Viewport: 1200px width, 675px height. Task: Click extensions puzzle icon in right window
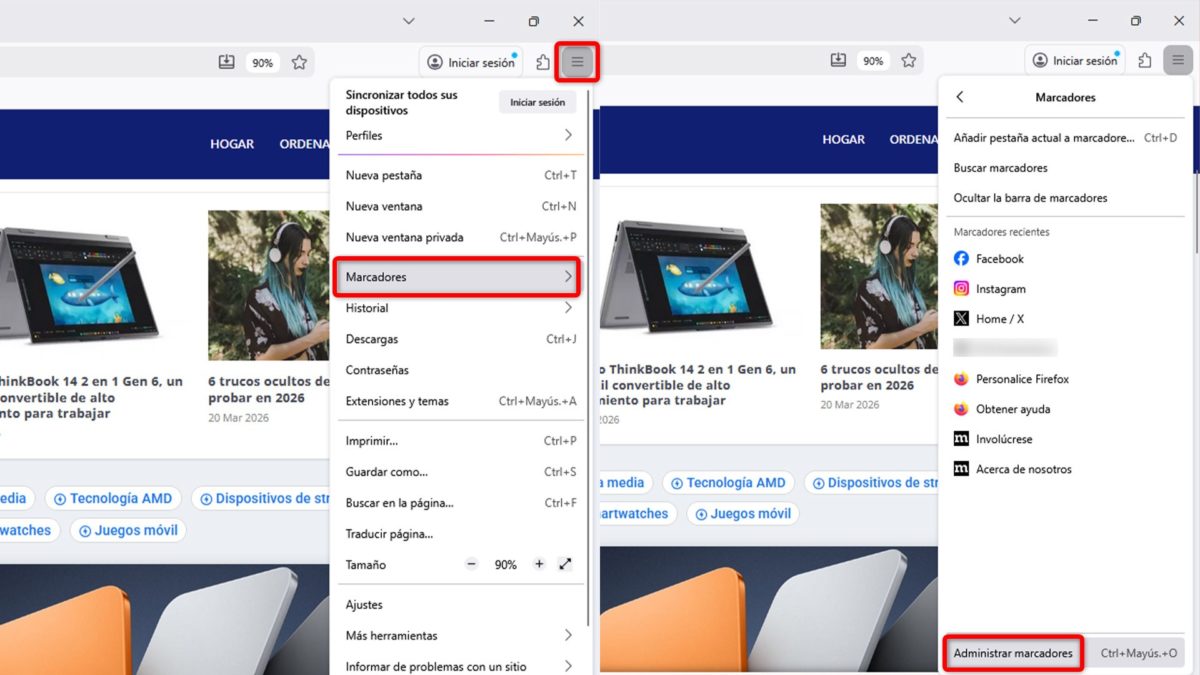pyautogui.click(x=1145, y=61)
